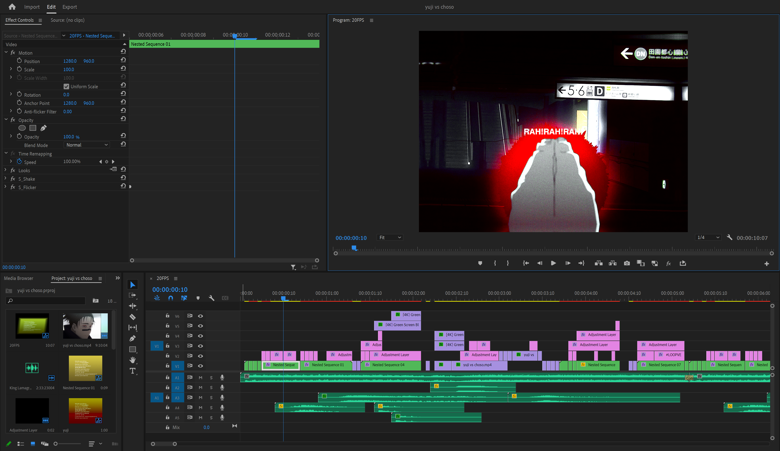Click Mark In button

pos(494,264)
